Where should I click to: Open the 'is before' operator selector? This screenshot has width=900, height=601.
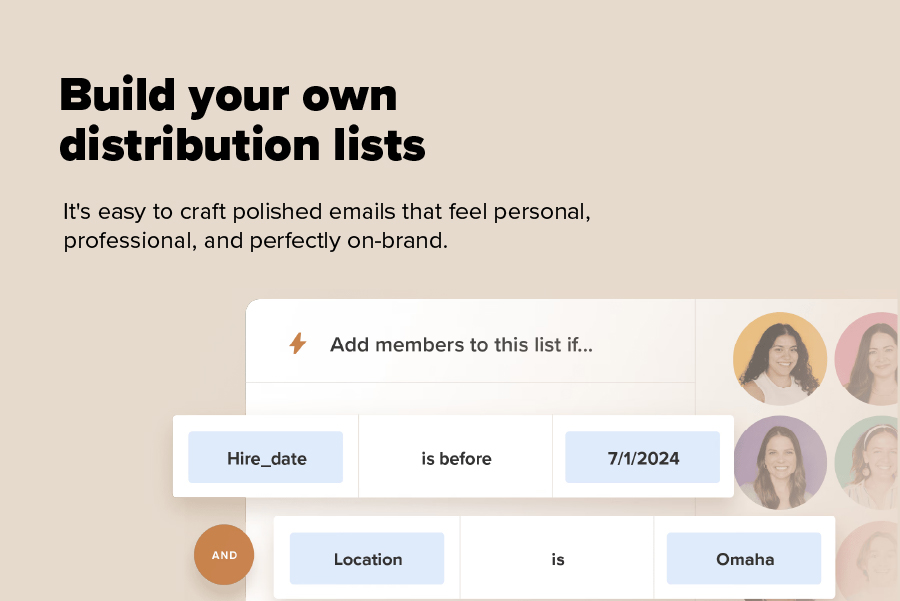(456, 458)
